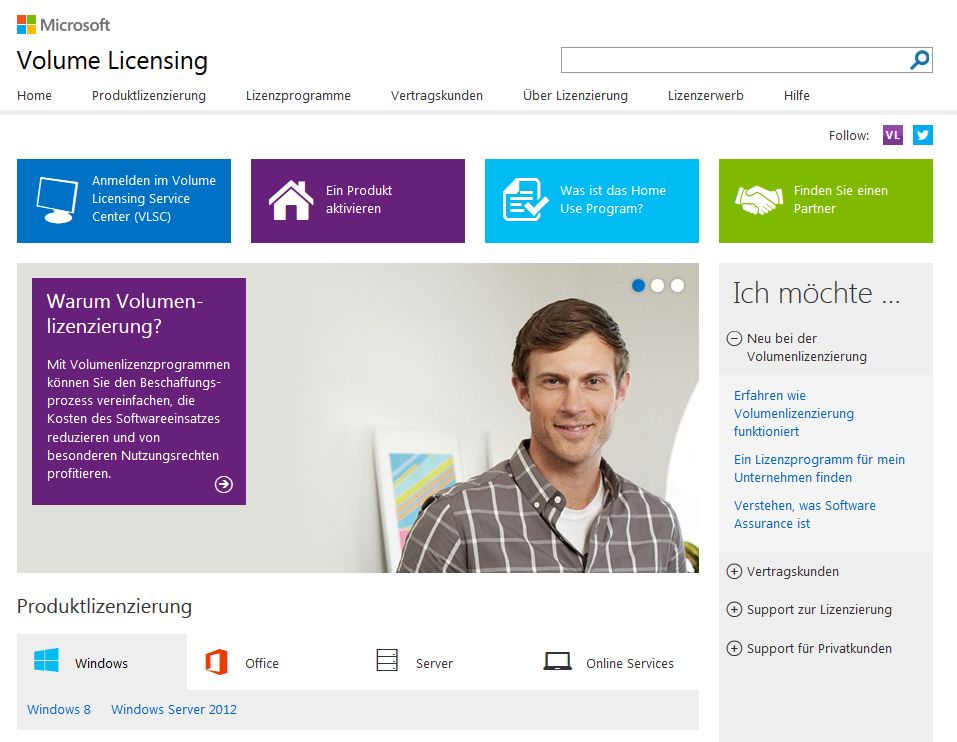Open the Finden Sie einen Partner tile
This screenshot has height=742, width=957.
pyautogui.click(x=826, y=201)
